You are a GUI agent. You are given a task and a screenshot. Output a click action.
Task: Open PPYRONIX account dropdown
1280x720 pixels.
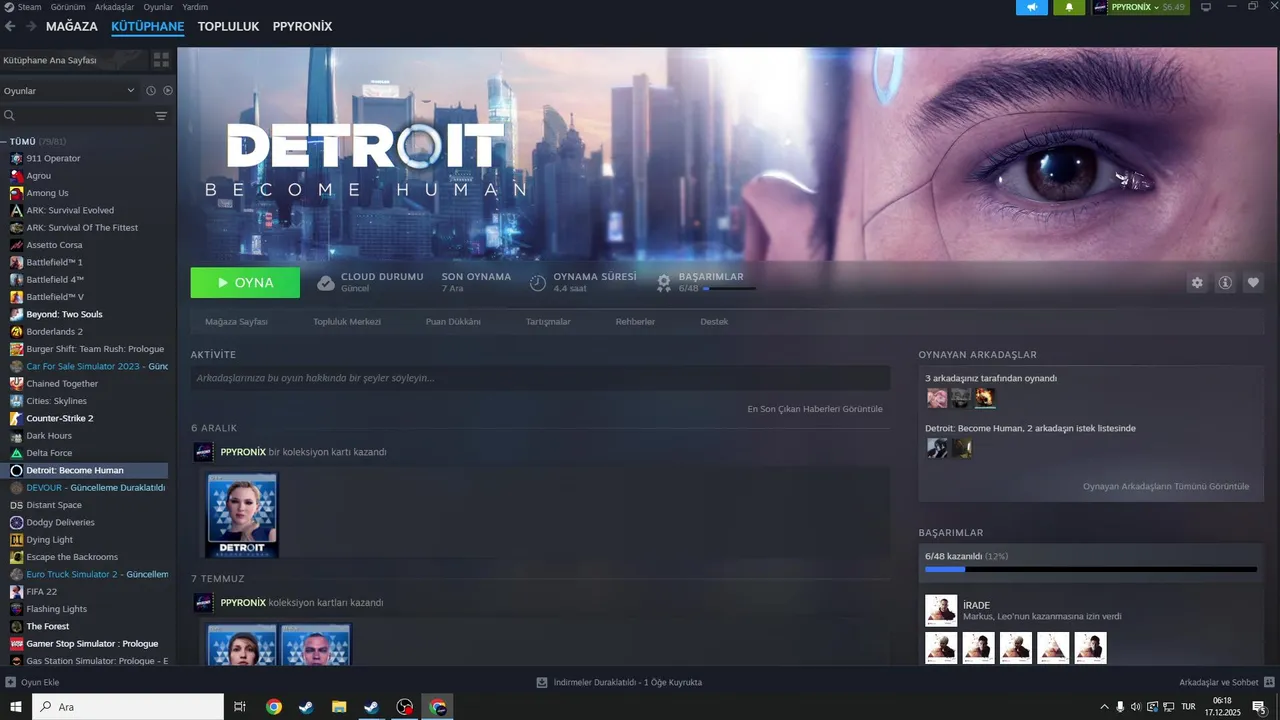click(1140, 7)
